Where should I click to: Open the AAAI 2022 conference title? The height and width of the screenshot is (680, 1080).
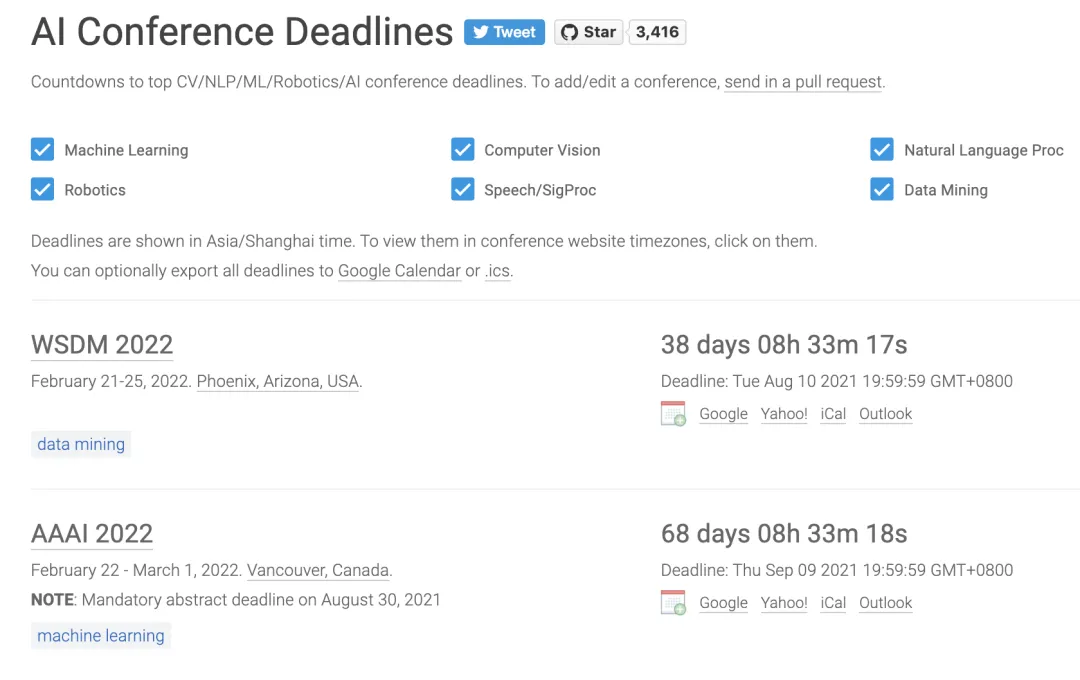click(x=92, y=534)
